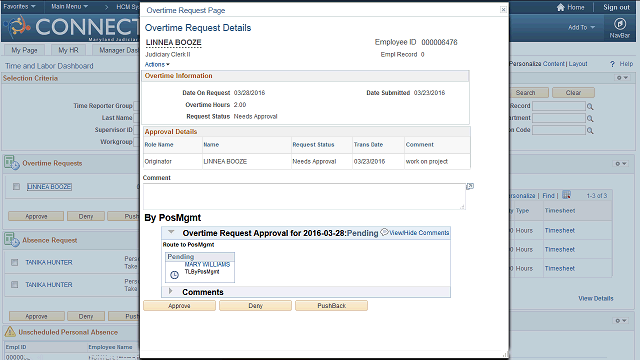The image size is (640, 360).
Task: Click the grid download icon near Find
Action: pyautogui.click(x=566, y=195)
